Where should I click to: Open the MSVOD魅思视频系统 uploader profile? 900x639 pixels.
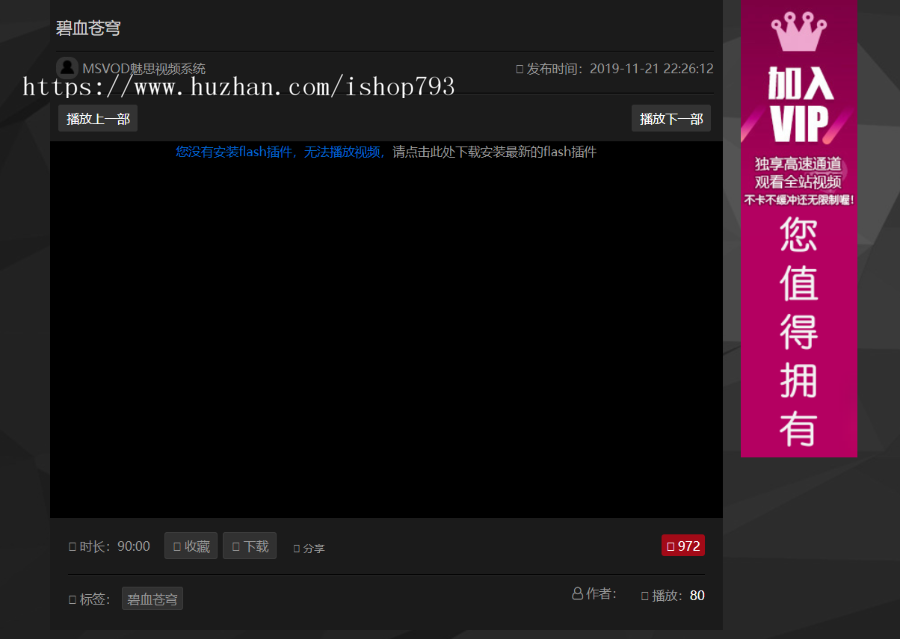144,69
